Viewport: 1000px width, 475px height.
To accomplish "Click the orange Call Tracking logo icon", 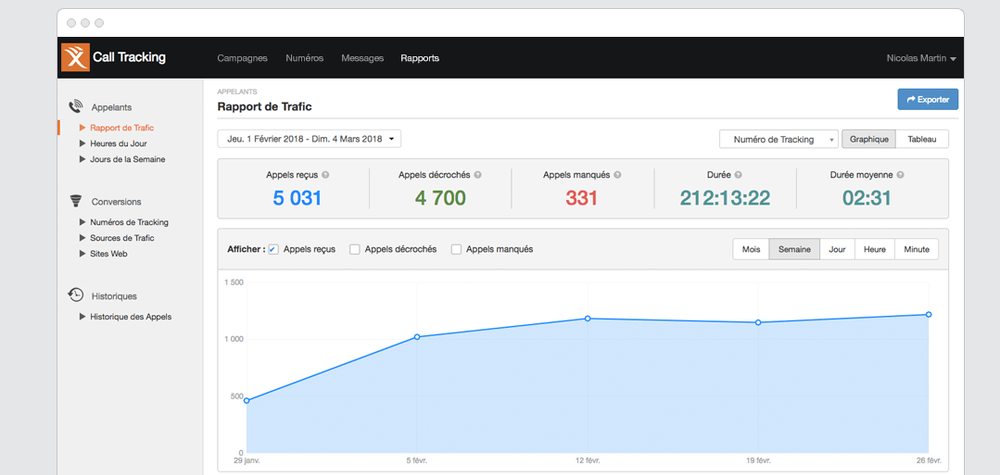I will (x=75, y=57).
